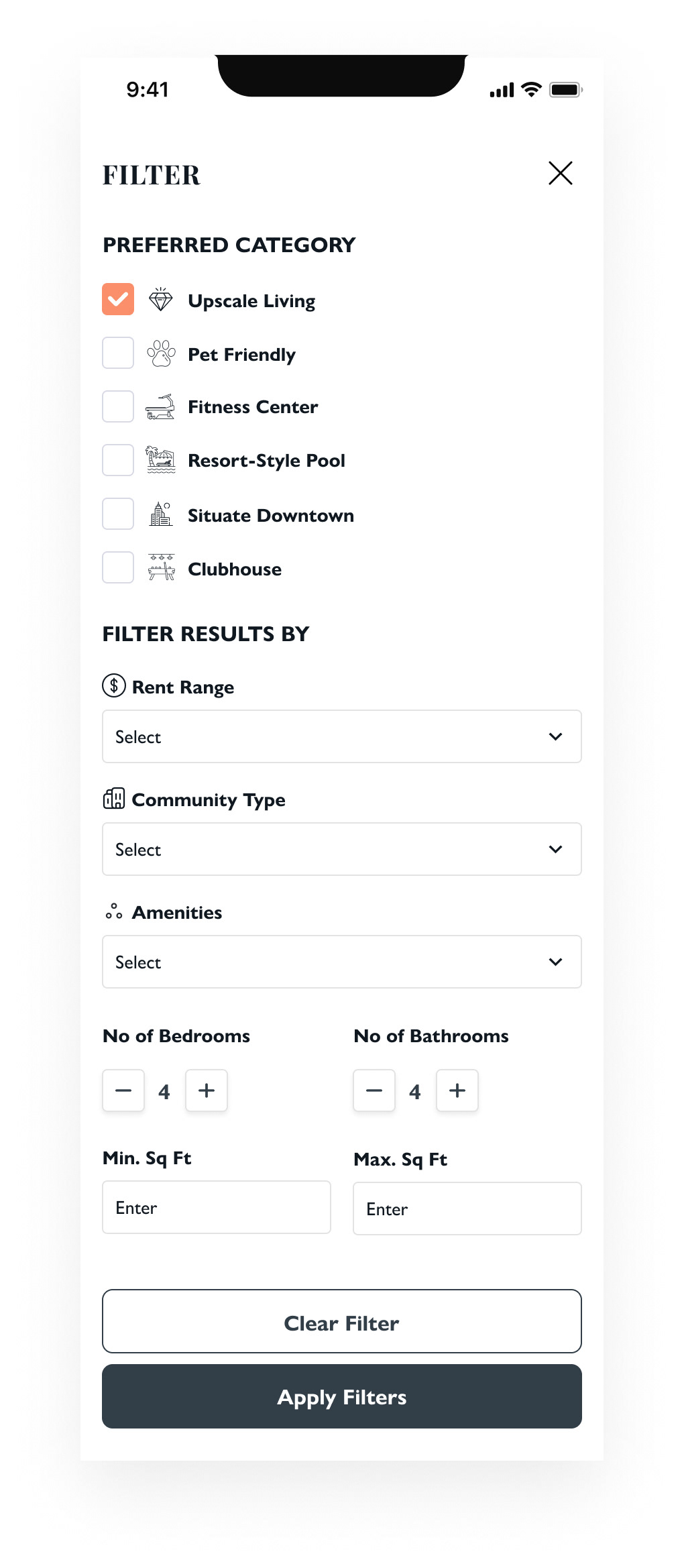Increase number of bedrooms with plus
The image size is (684, 1568).
click(x=207, y=1090)
